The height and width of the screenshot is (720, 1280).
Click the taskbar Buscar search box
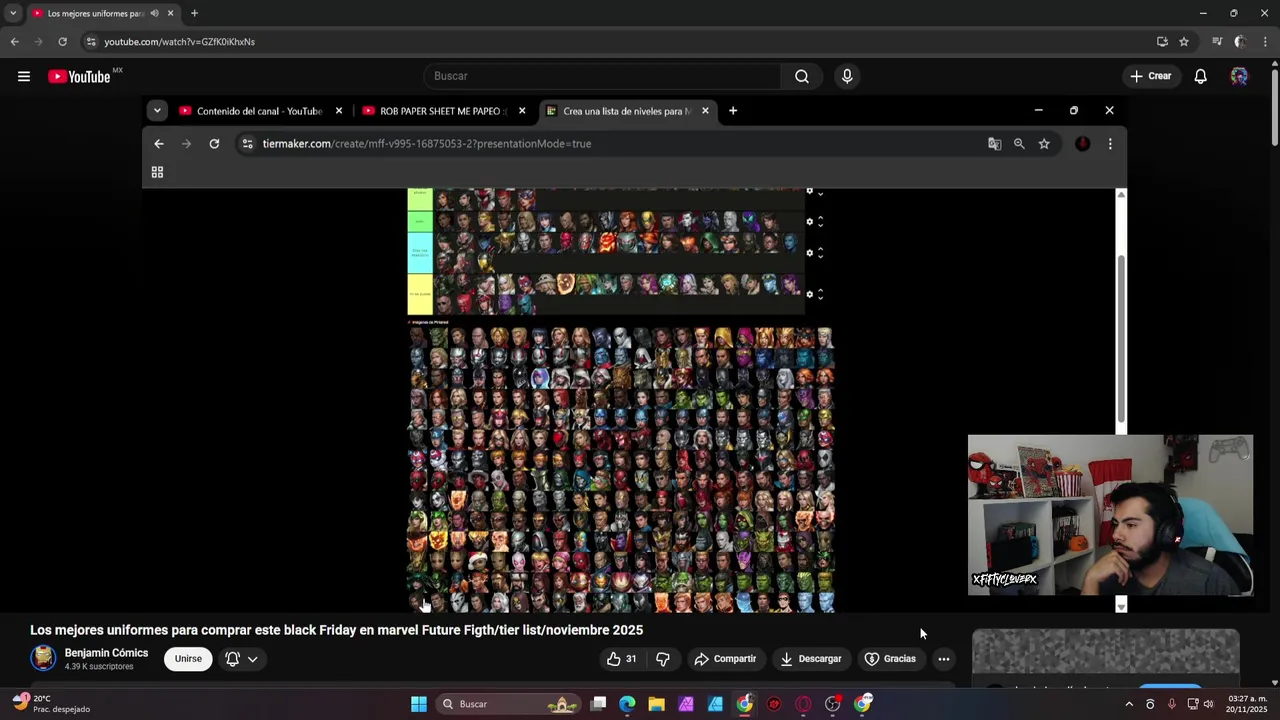click(x=510, y=704)
